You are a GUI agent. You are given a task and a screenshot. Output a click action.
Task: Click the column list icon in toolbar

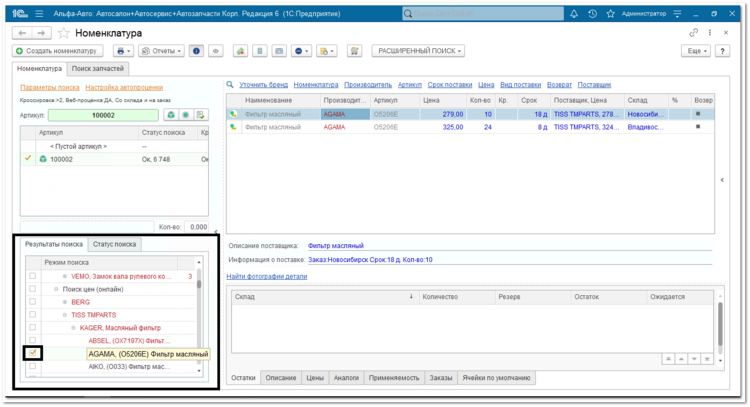[260, 51]
